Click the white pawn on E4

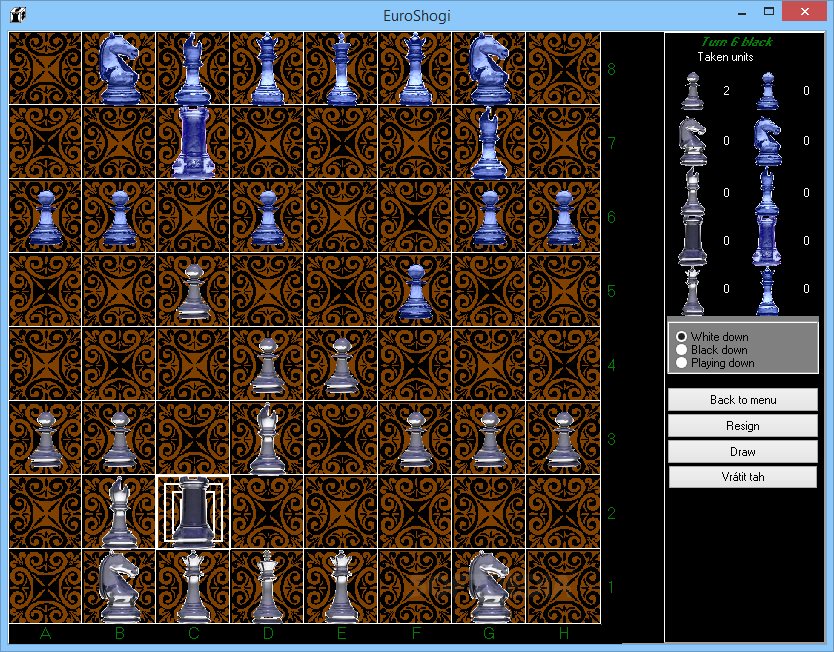click(x=341, y=365)
